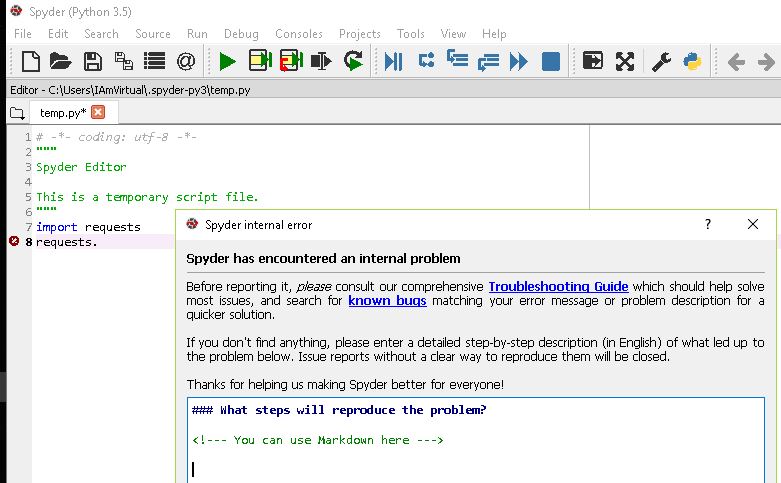
Task: Open the file list (lines) icon
Action: [x=154, y=61]
